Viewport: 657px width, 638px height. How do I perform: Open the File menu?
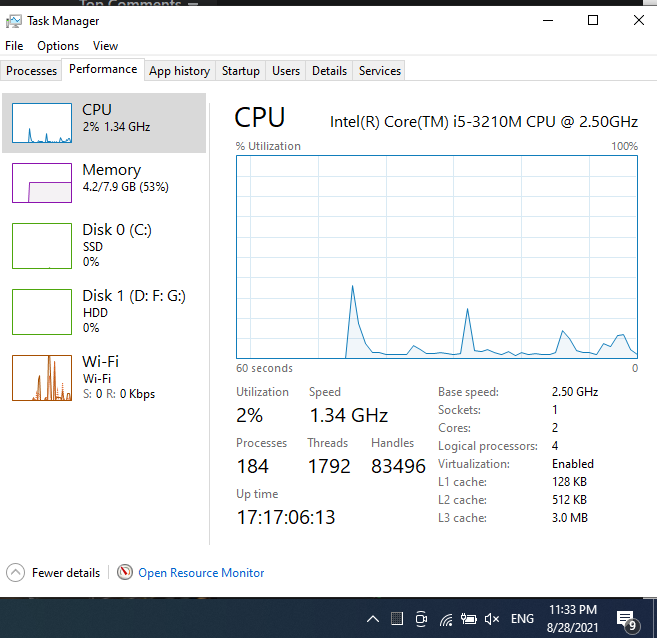pyautogui.click(x=14, y=46)
